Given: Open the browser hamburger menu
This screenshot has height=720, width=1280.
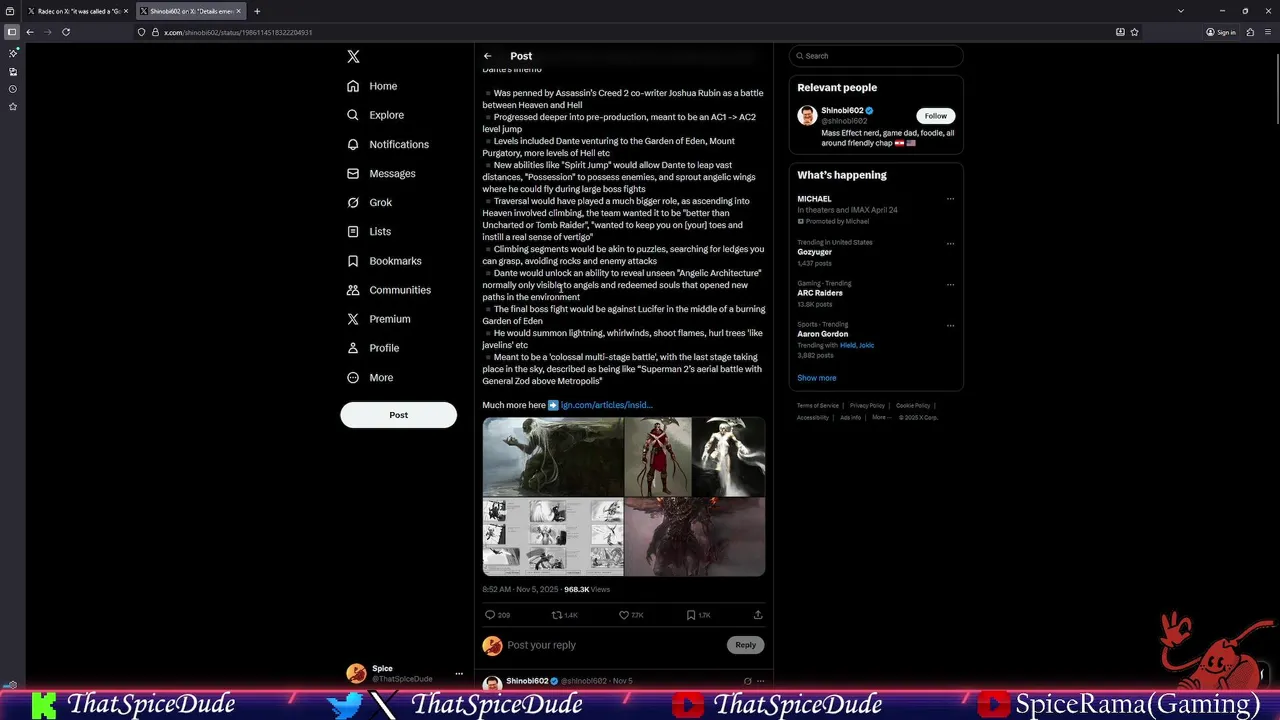Looking at the screenshot, I should tap(1268, 32).
